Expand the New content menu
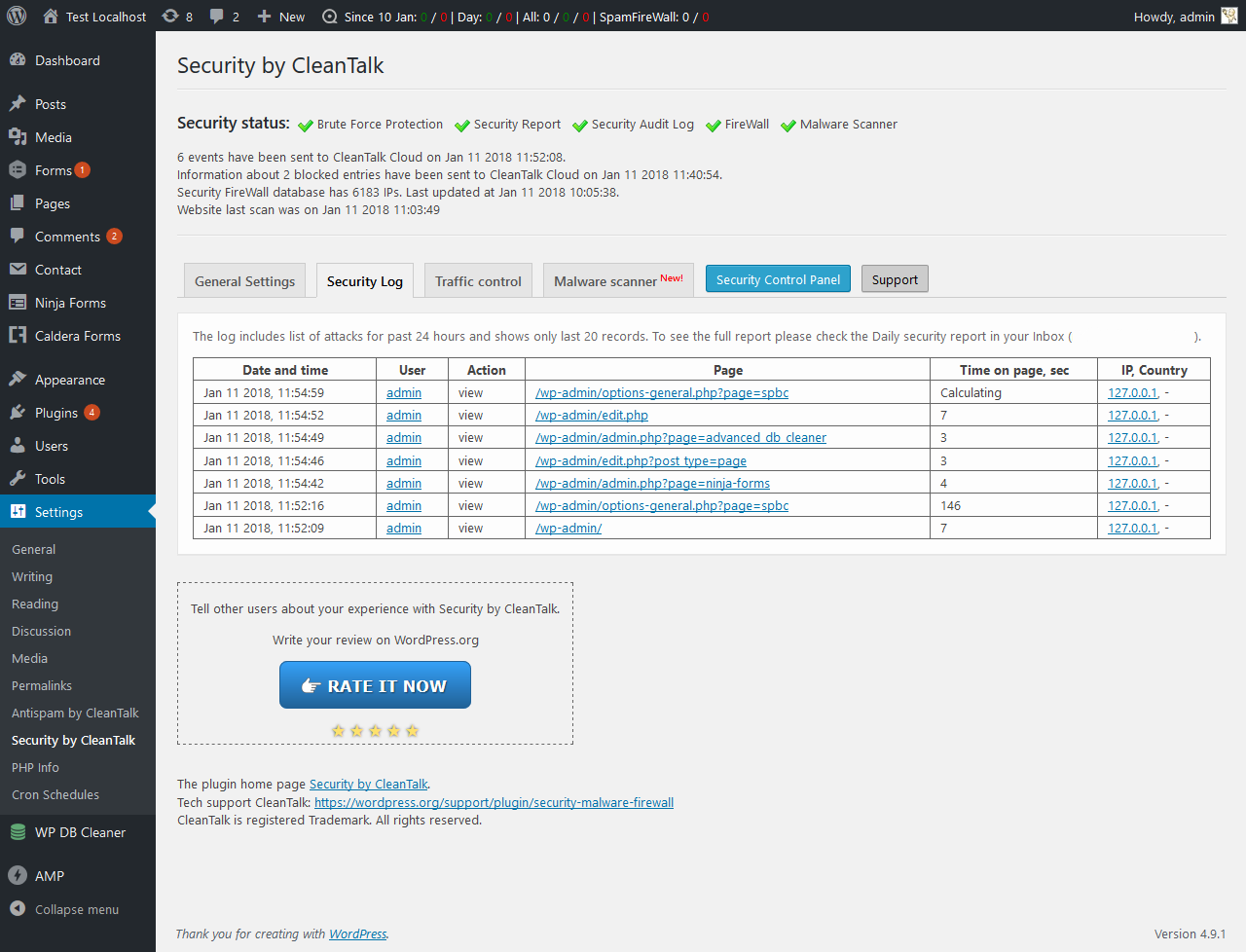This screenshot has height=952, width=1246. coord(280,17)
